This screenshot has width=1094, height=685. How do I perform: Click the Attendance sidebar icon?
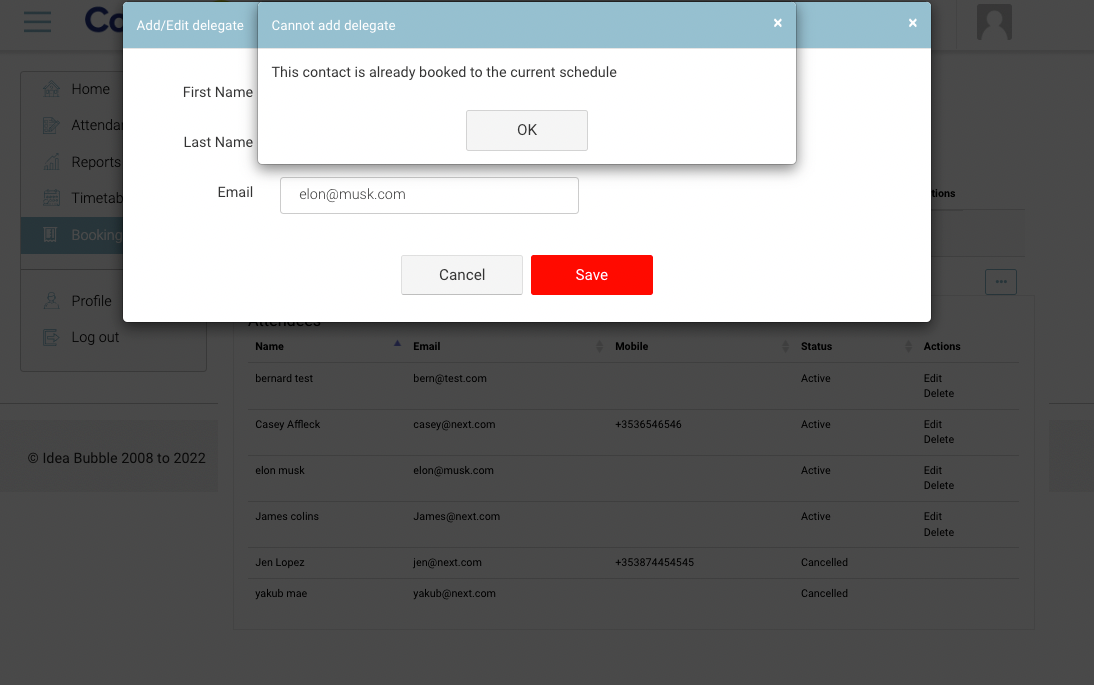(x=51, y=126)
